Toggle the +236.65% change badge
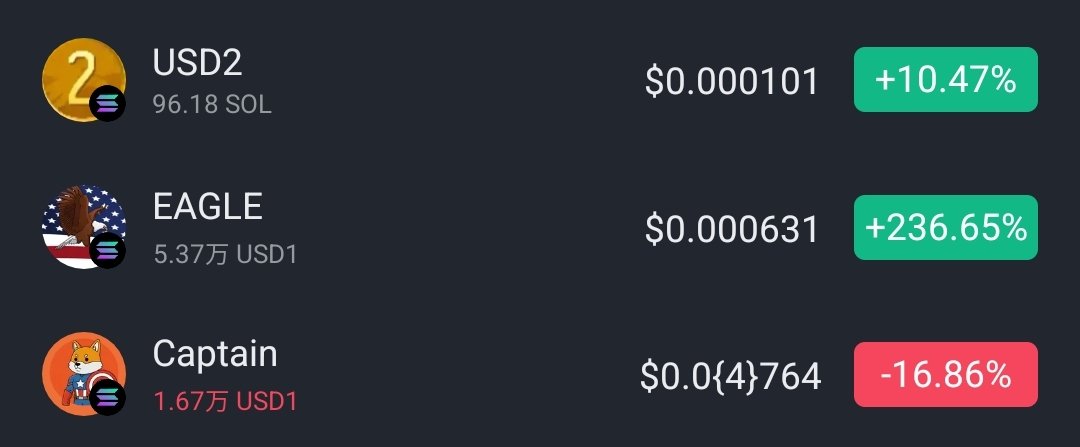The height and width of the screenshot is (447, 1080). tap(946, 227)
